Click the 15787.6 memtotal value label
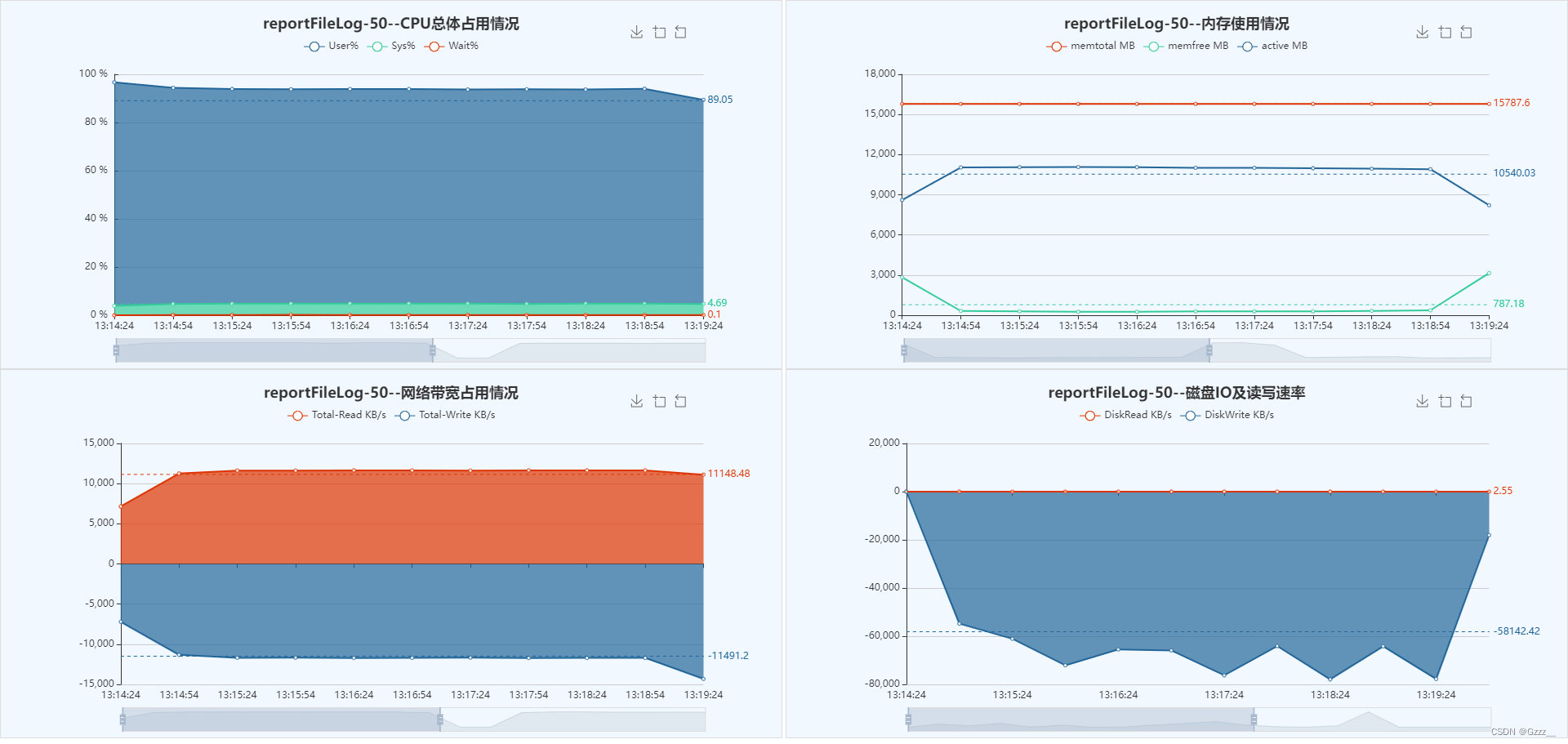Screen dimensions: 1568x744 [1512, 103]
